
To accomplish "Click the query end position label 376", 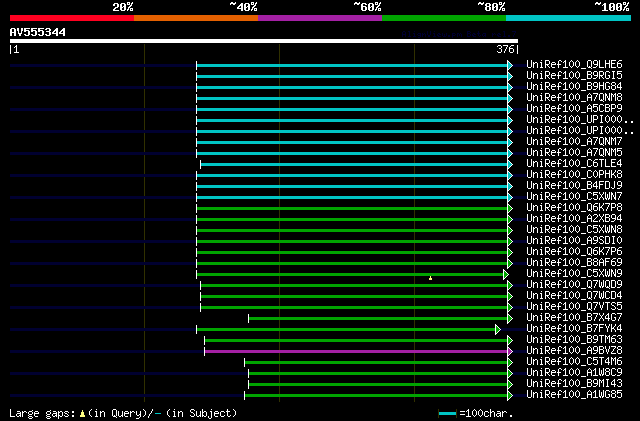I will [x=505, y=49].
